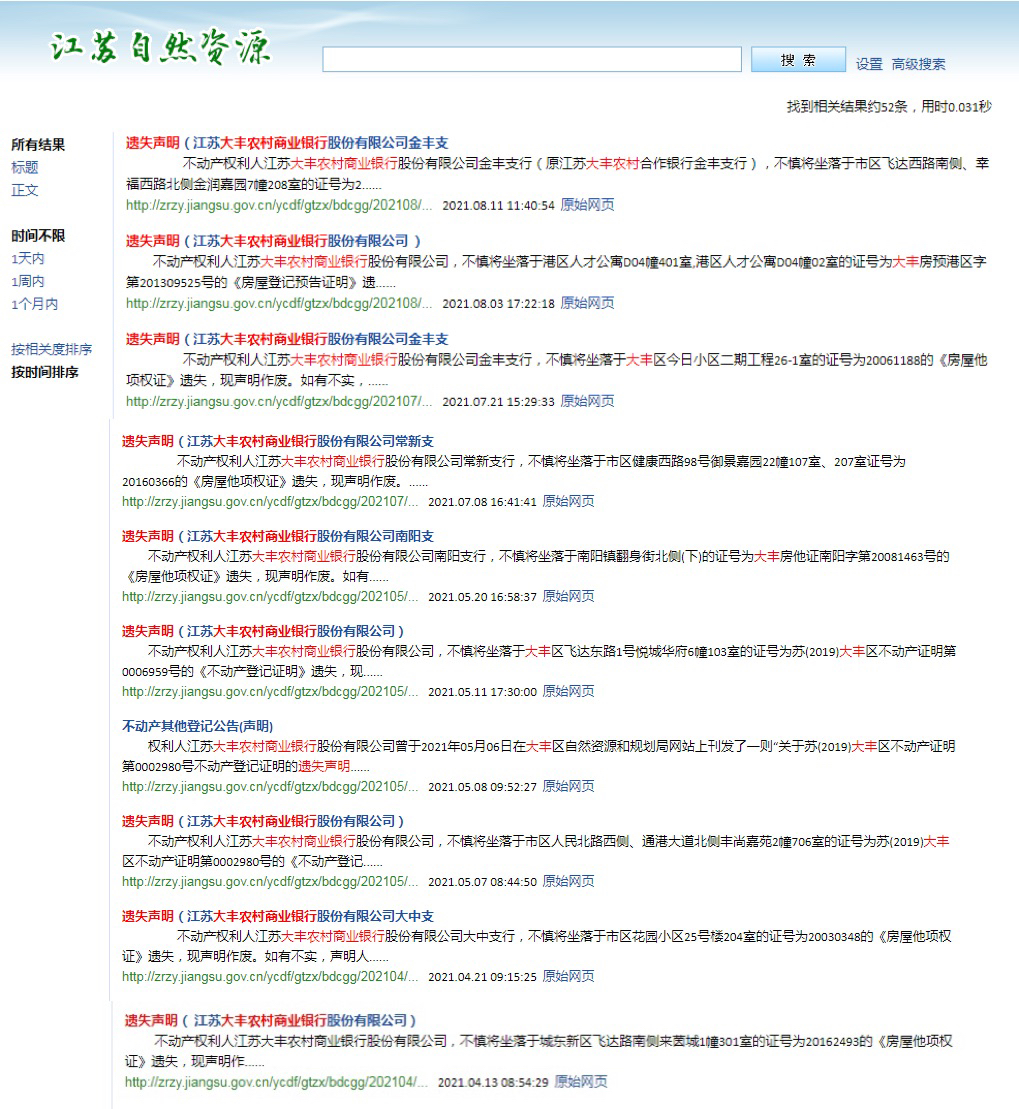Select the 所有结果 filter
The image size is (1019, 1109).
38,145
